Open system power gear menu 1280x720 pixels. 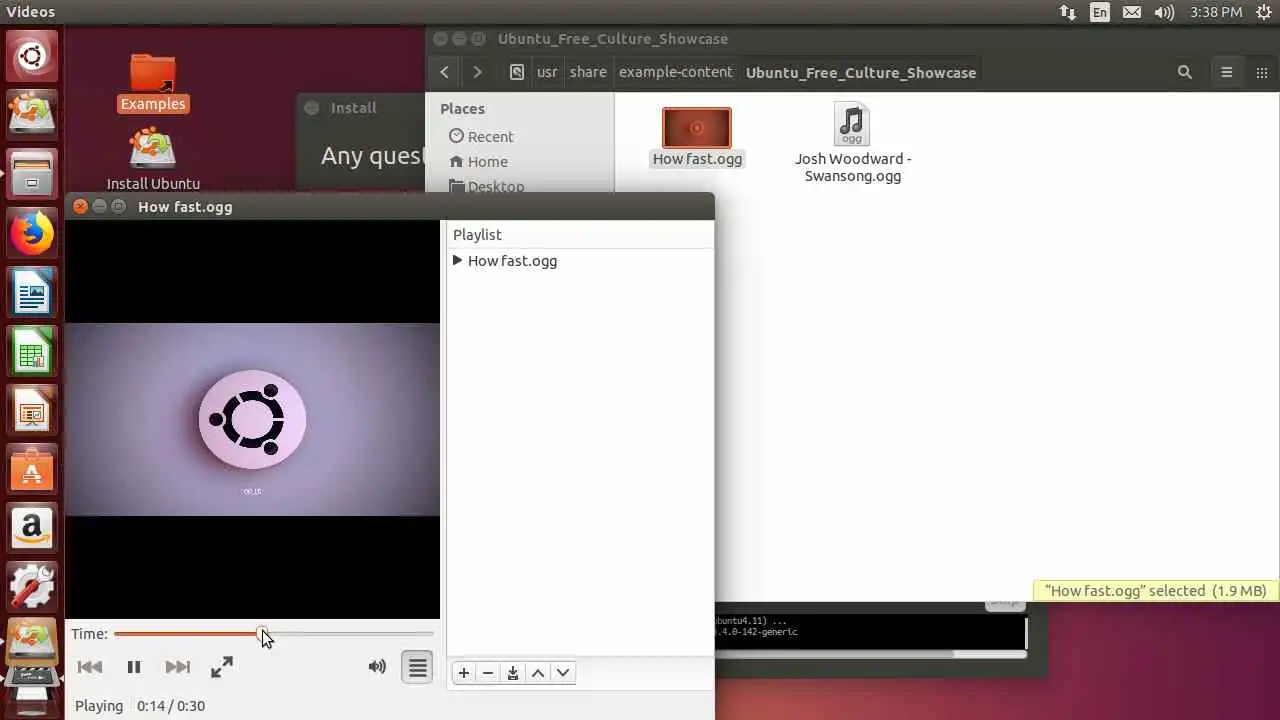[1262, 12]
